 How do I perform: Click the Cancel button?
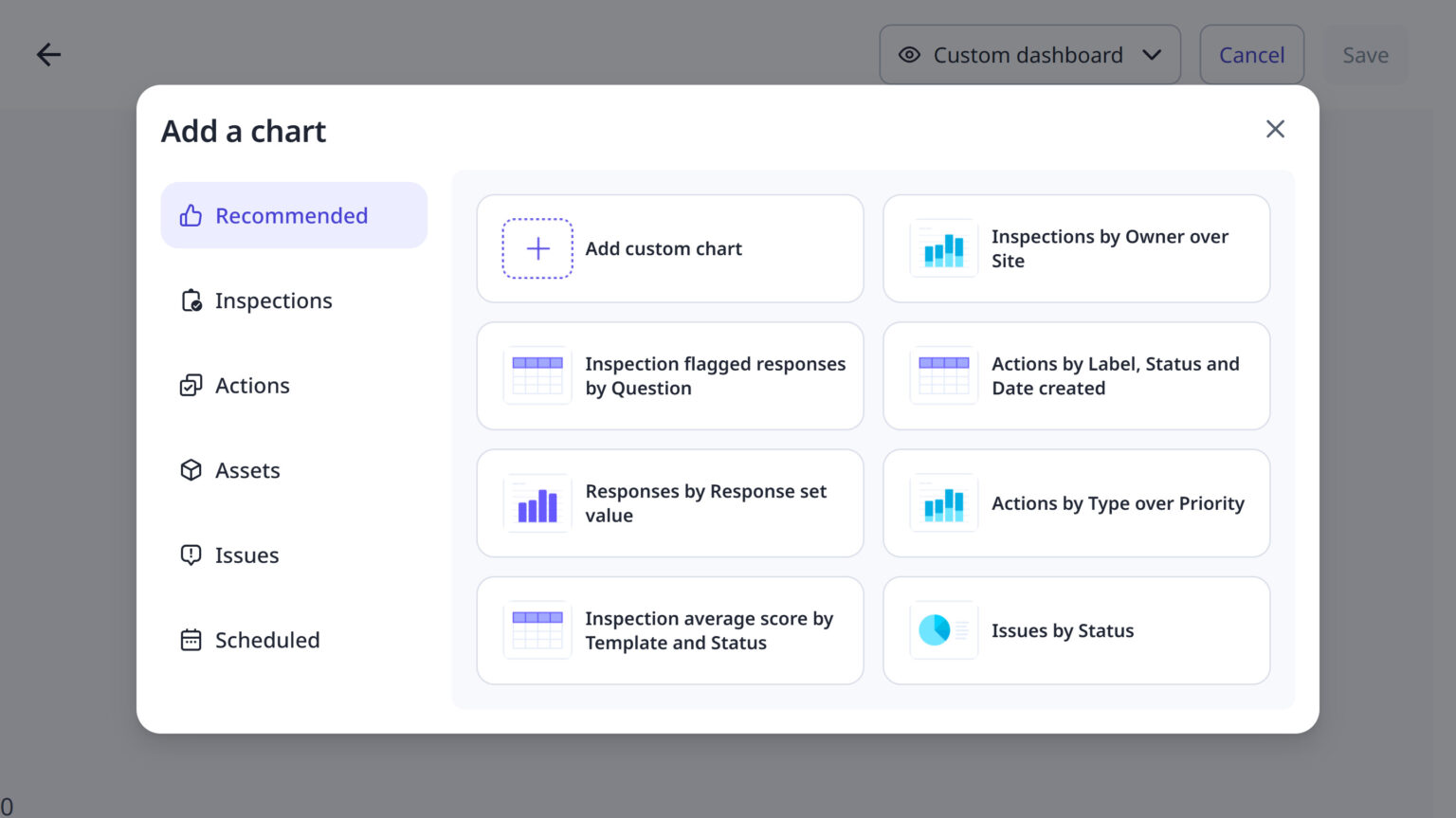[x=1251, y=54]
